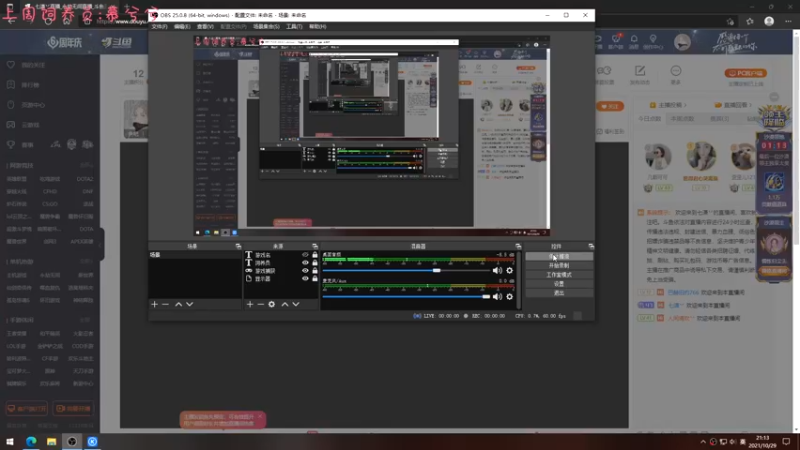Open the 场景集合(S) menu in OBS

[266, 27]
